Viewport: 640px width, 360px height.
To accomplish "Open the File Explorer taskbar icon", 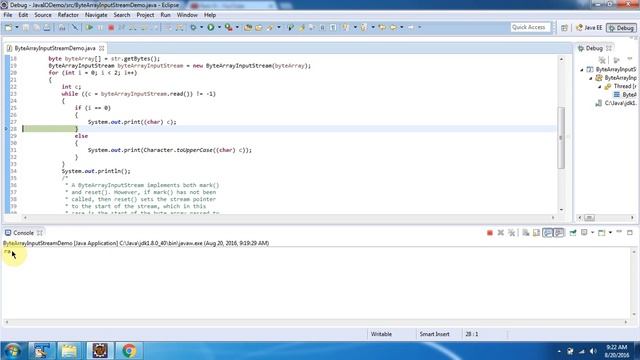I will pos(69,351).
